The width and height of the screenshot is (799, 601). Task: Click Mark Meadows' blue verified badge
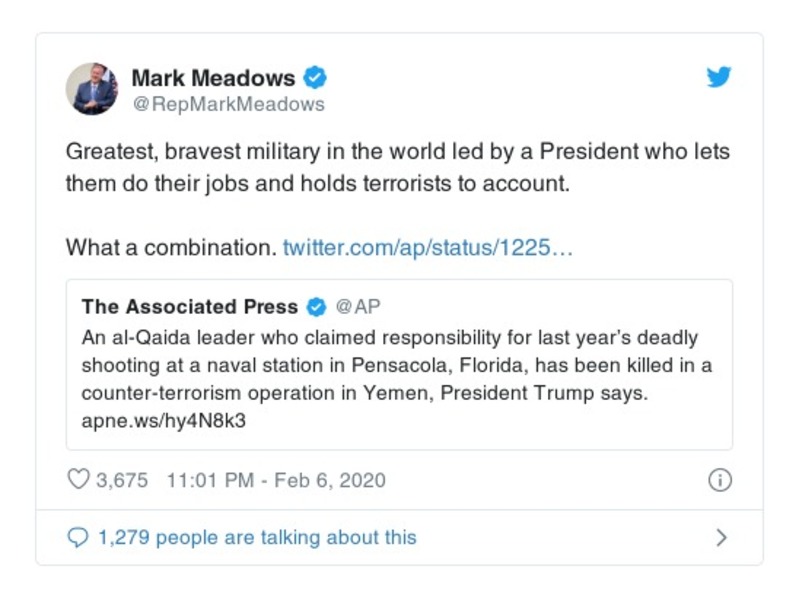(x=315, y=78)
